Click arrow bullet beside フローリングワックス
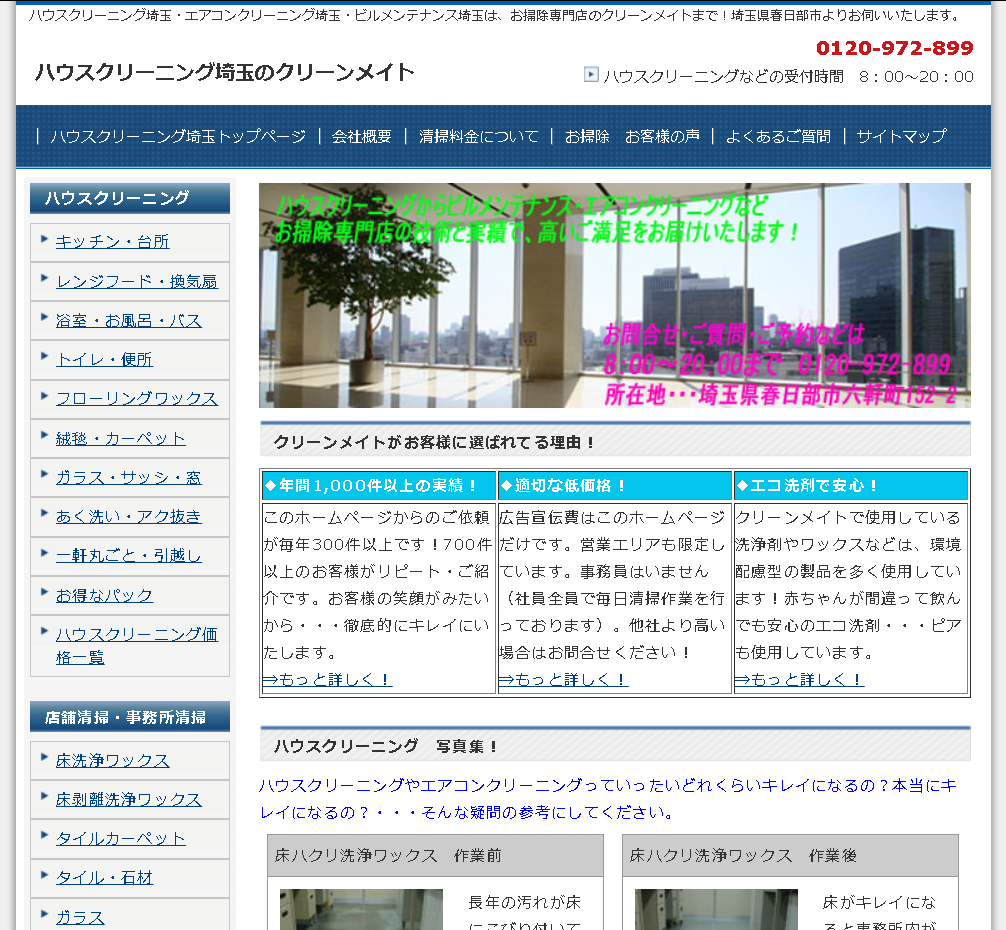Viewport: 1006px width, 930px height. 44,396
